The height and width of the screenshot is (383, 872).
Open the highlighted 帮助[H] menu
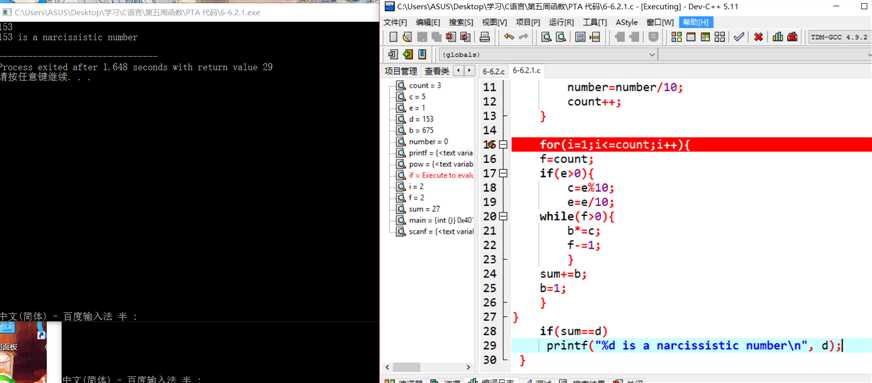point(696,22)
